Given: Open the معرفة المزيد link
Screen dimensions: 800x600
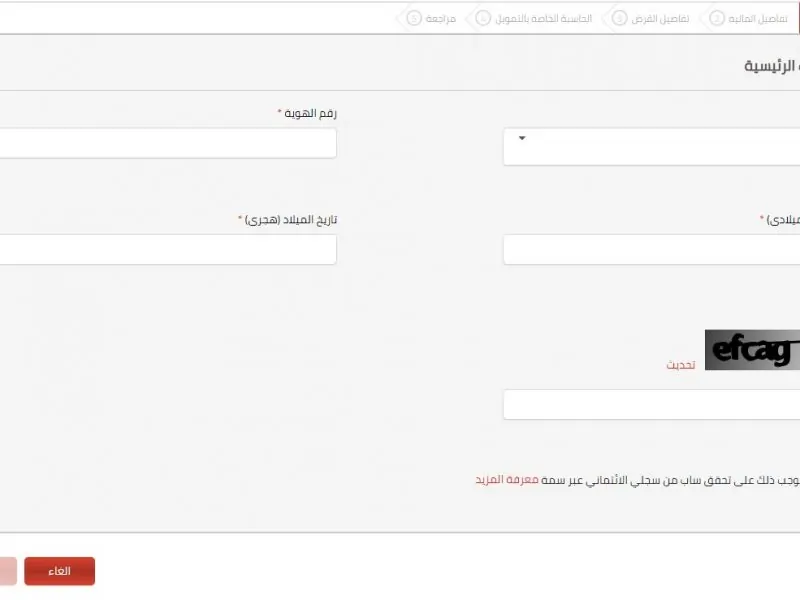Looking at the screenshot, I should (507, 480).
